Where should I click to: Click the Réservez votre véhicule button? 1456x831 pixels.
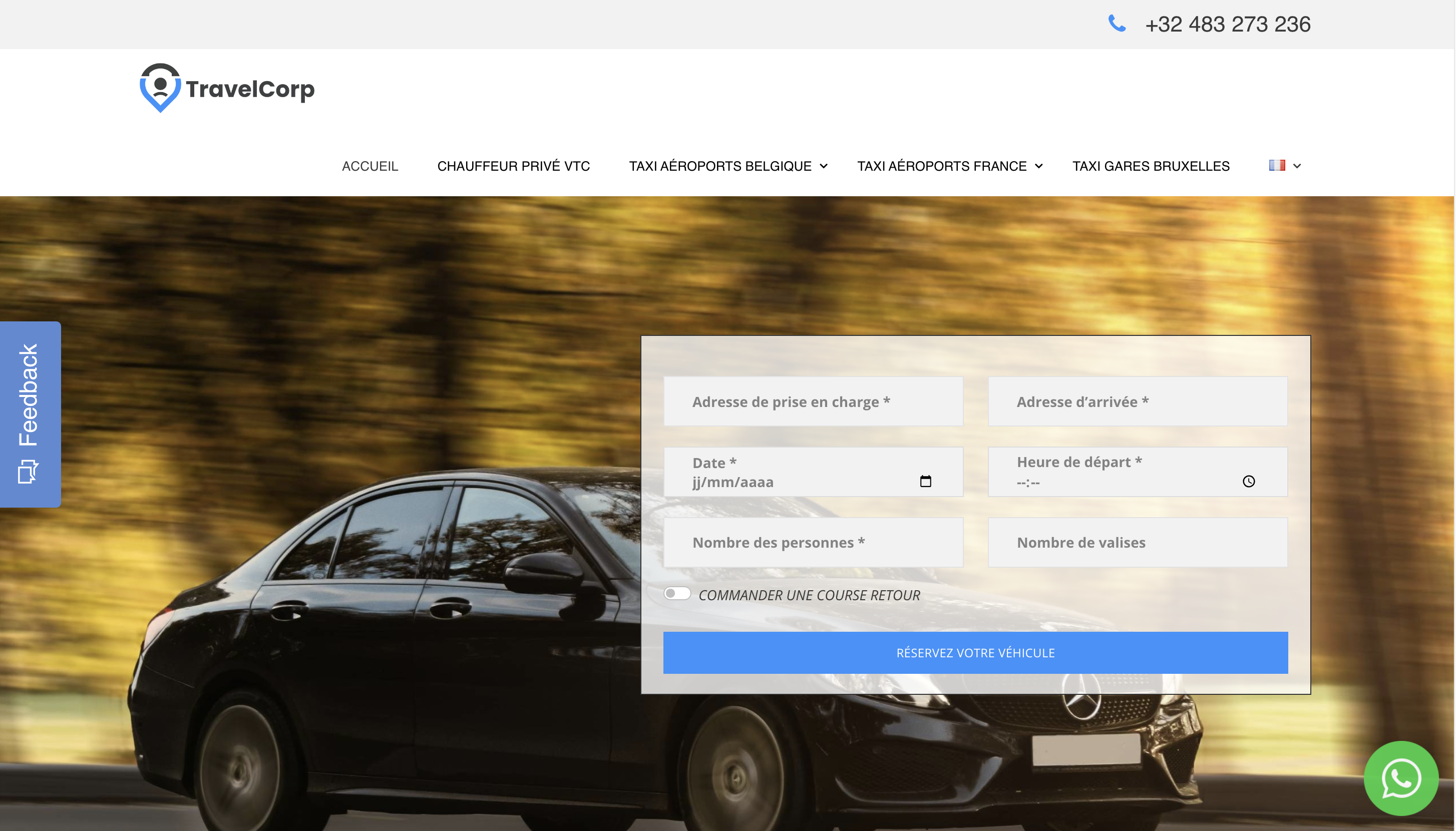[975, 652]
